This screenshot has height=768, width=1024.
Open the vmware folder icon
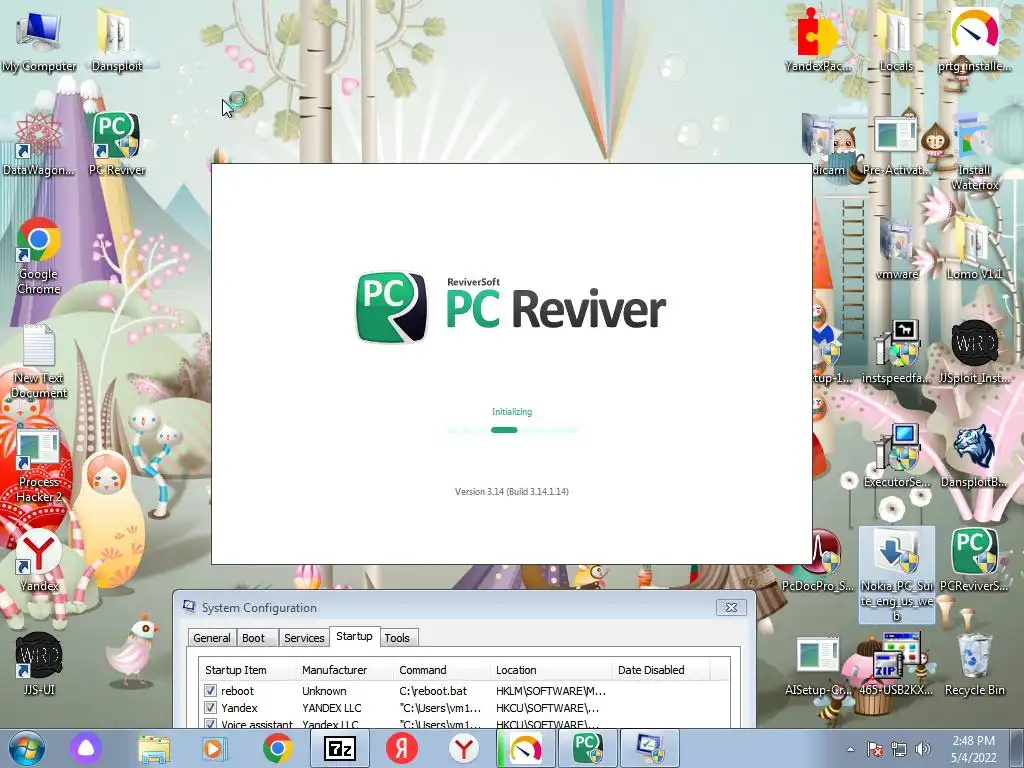click(x=896, y=248)
